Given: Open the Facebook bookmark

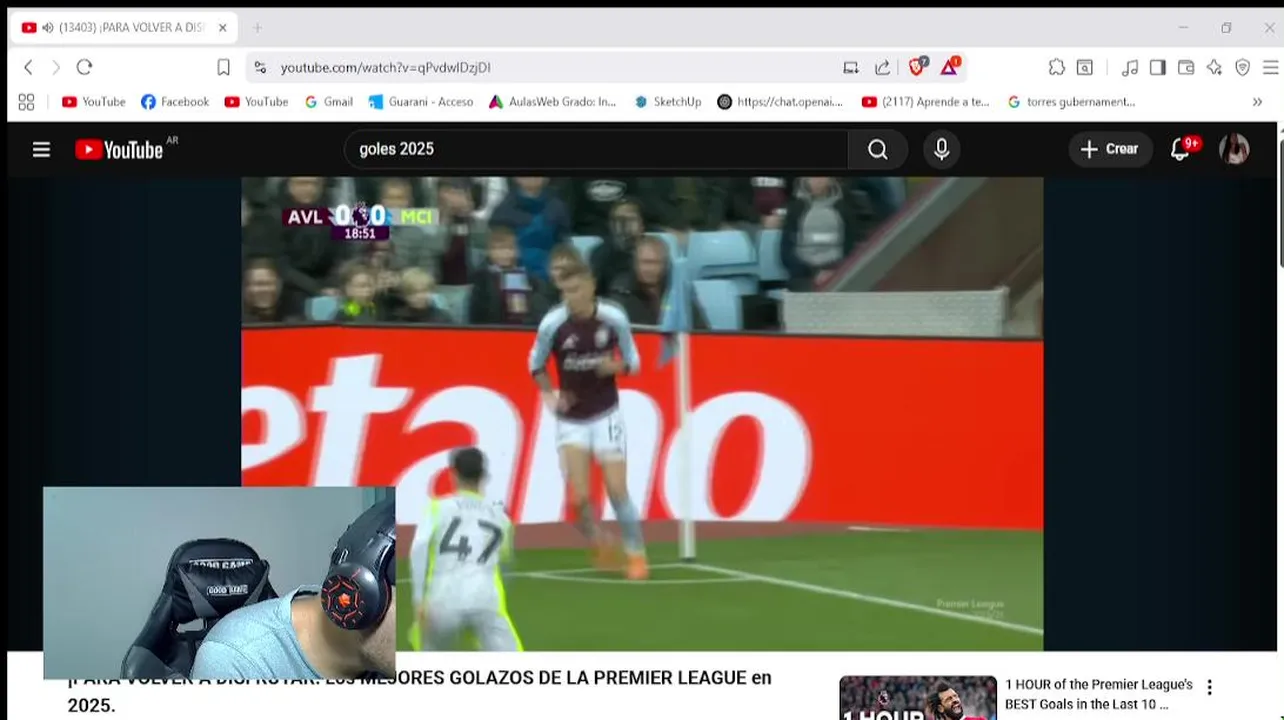Looking at the screenshot, I should pyautogui.click(x=175, y=101).
